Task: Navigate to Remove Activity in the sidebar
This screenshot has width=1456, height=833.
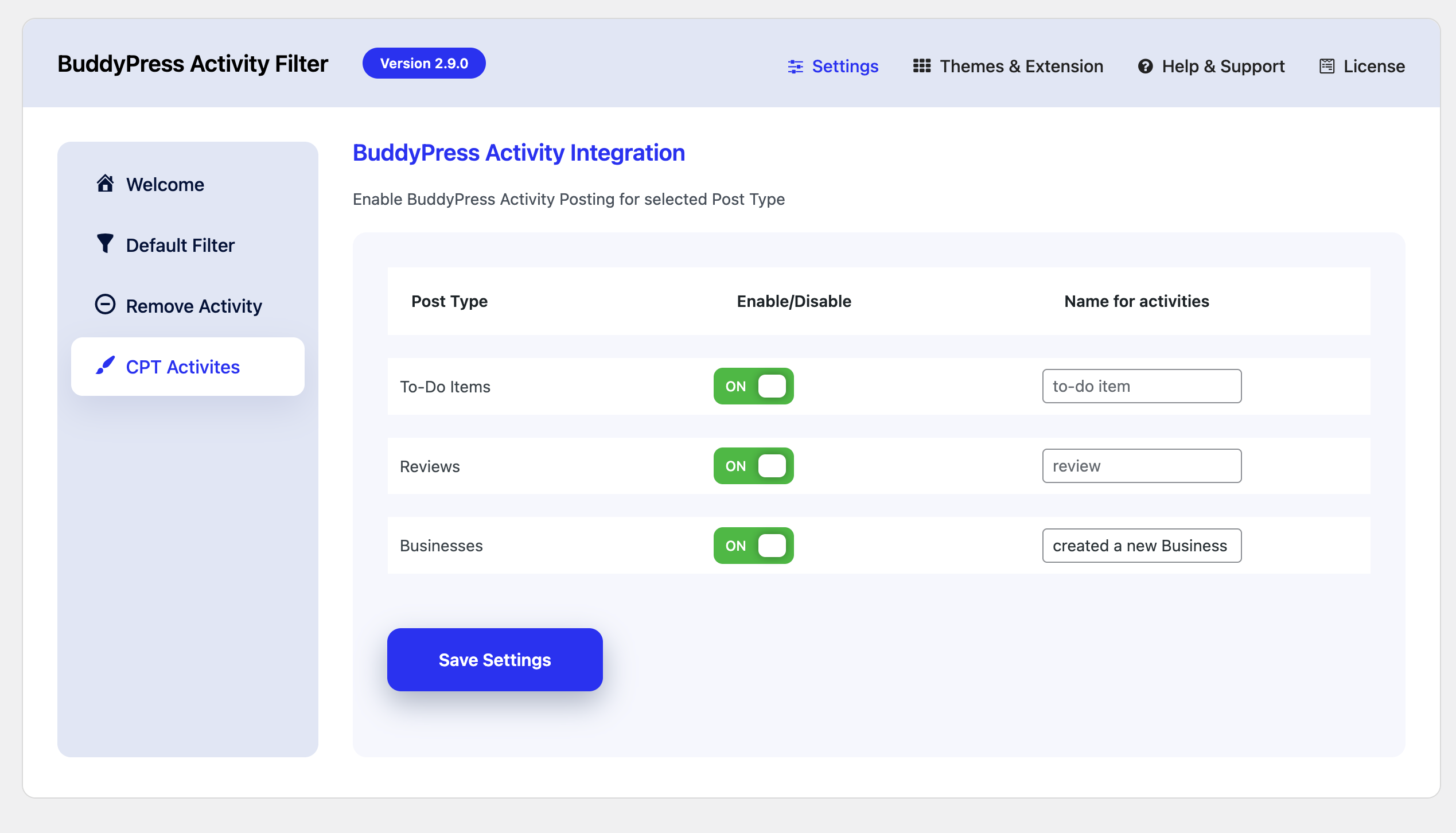Action: (x=194, y=305)
